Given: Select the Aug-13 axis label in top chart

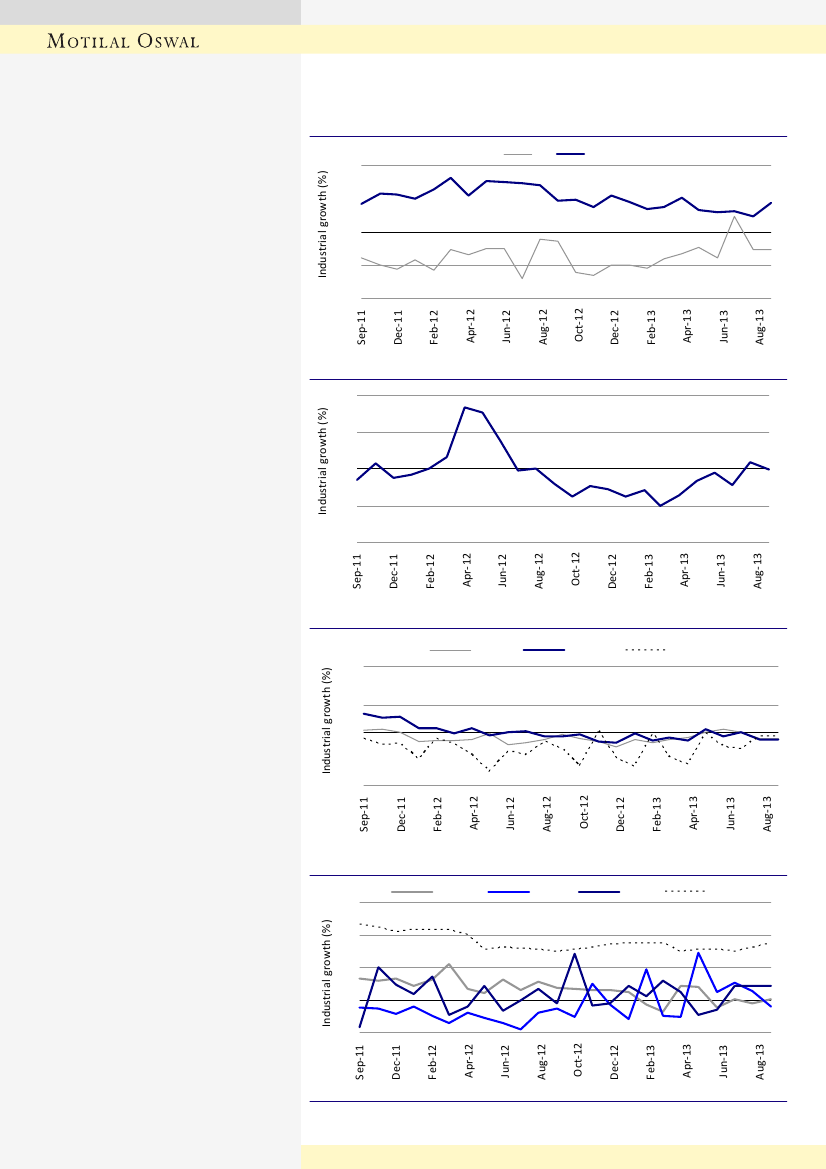Looking at the screenshot, I should (x=761, y=328).
